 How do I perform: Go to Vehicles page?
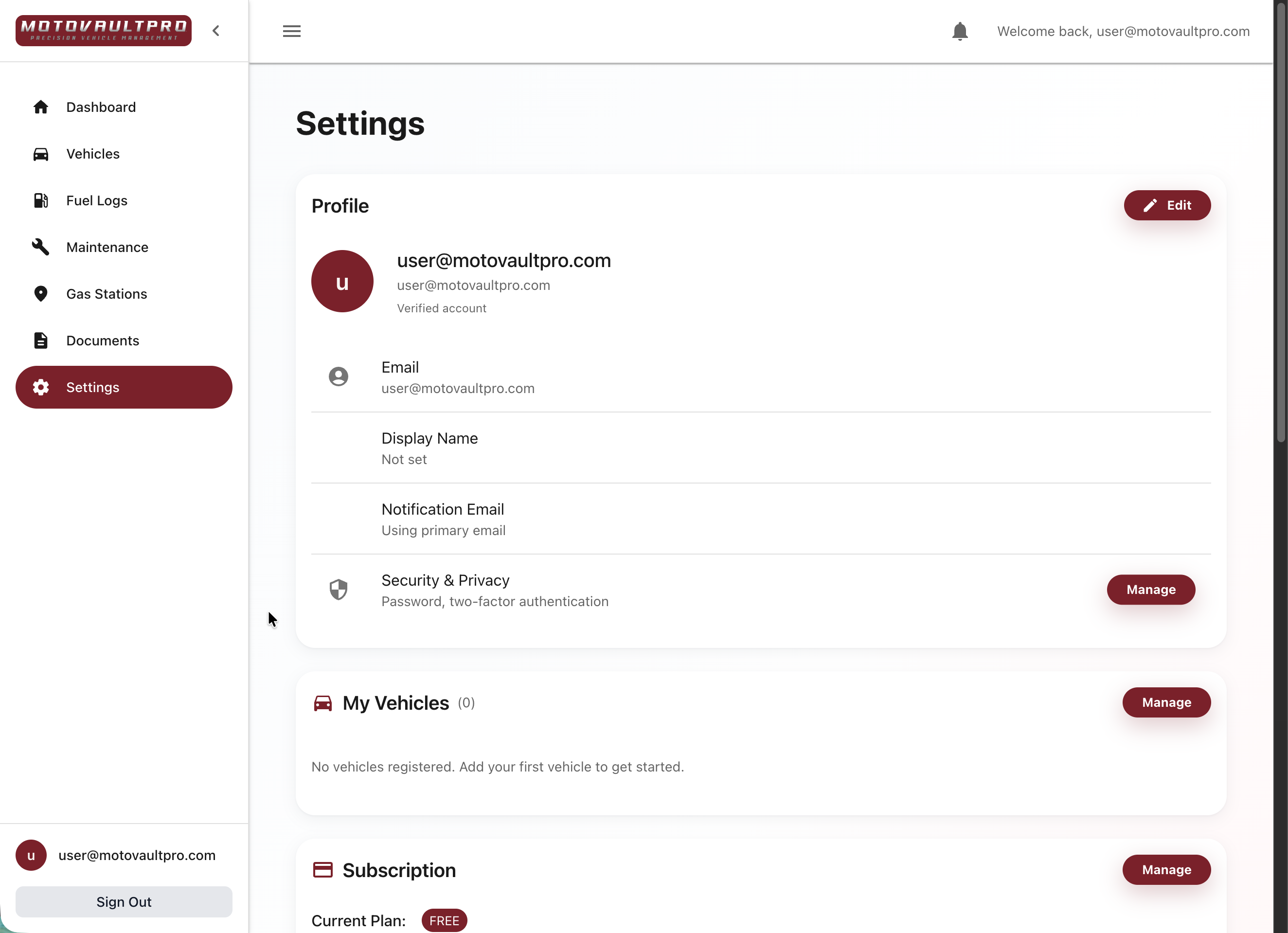tap(92, 154)
